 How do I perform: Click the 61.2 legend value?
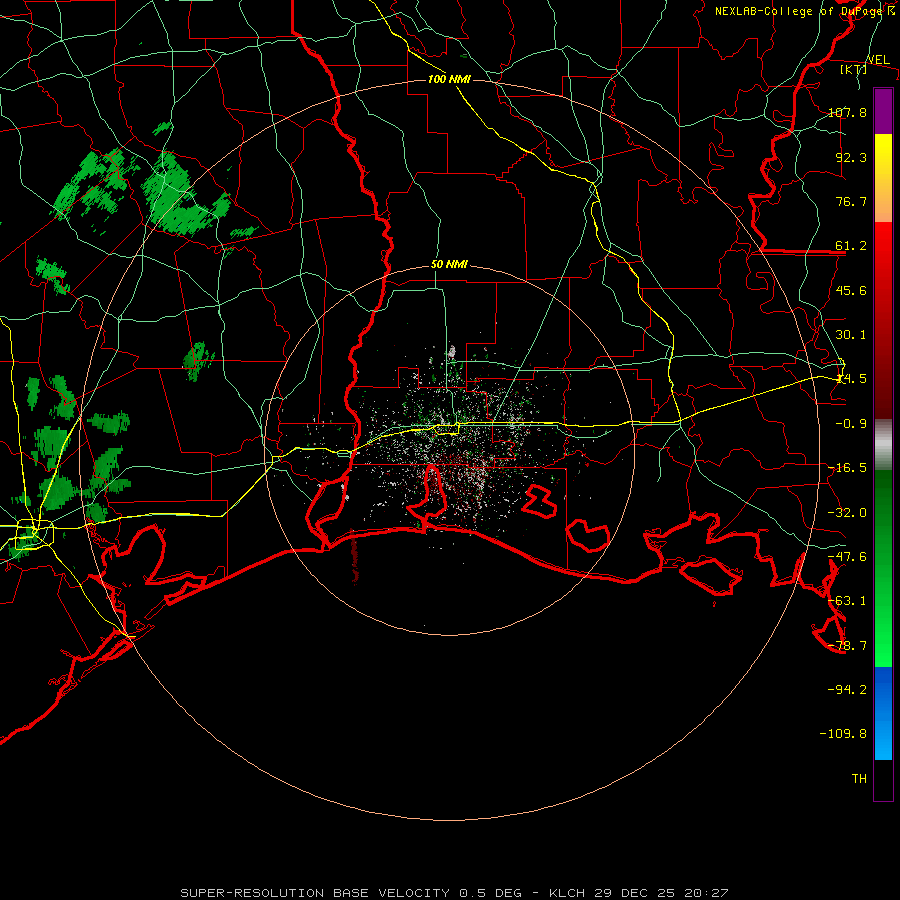pyautogui.click(x=851, y=246)
